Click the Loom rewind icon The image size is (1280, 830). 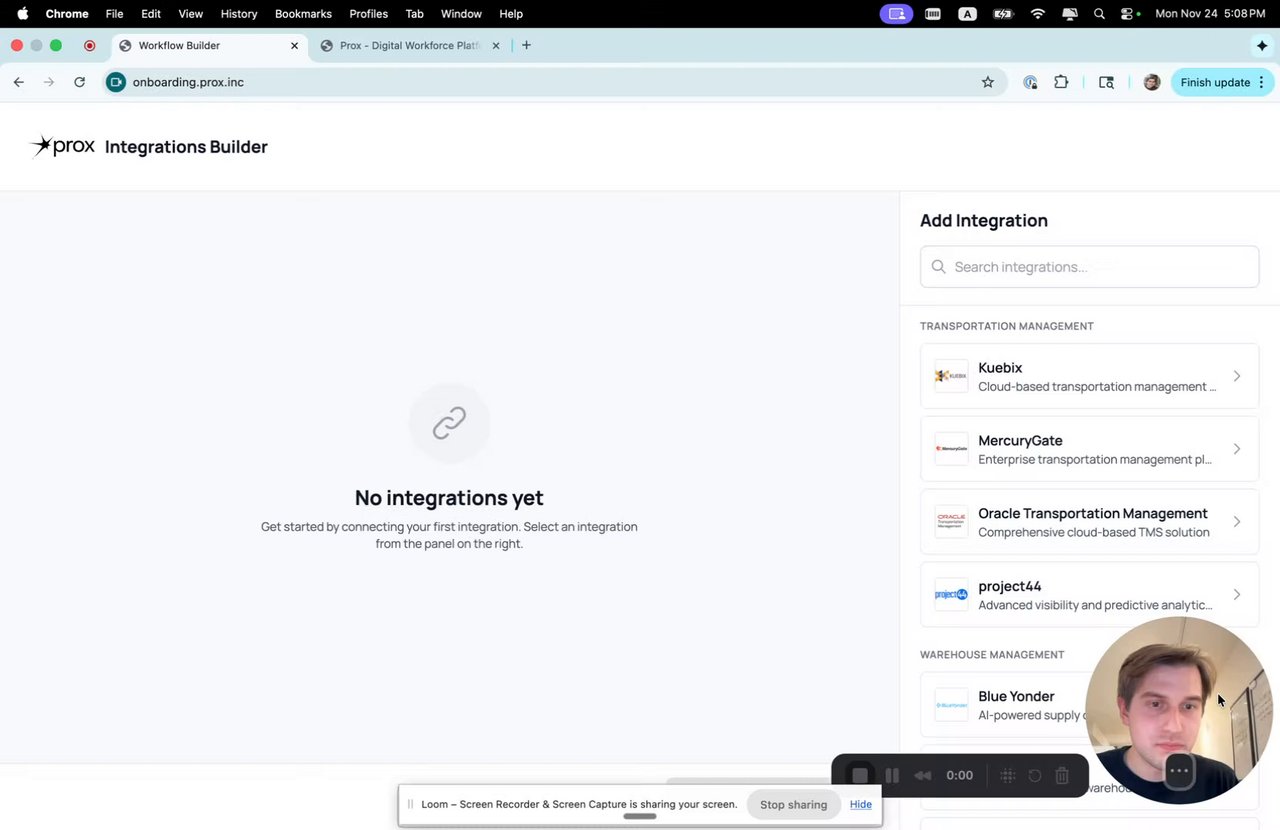click(923, 775)
